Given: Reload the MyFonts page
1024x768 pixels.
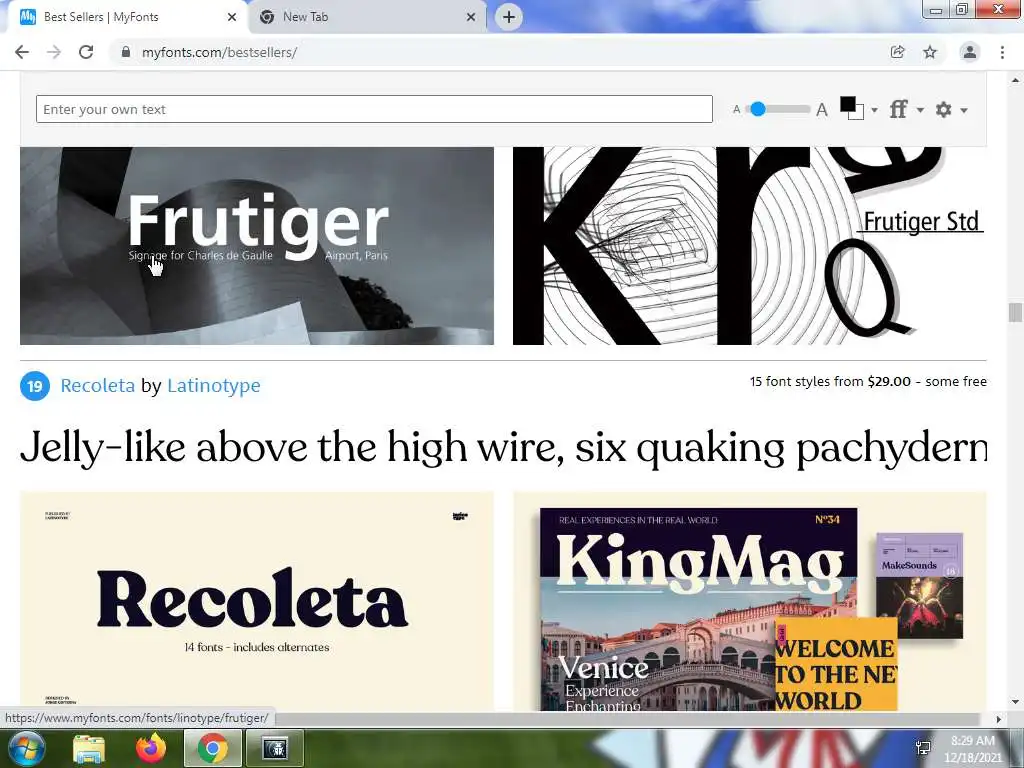Looking at the screenshot, I should coord(86,52).
